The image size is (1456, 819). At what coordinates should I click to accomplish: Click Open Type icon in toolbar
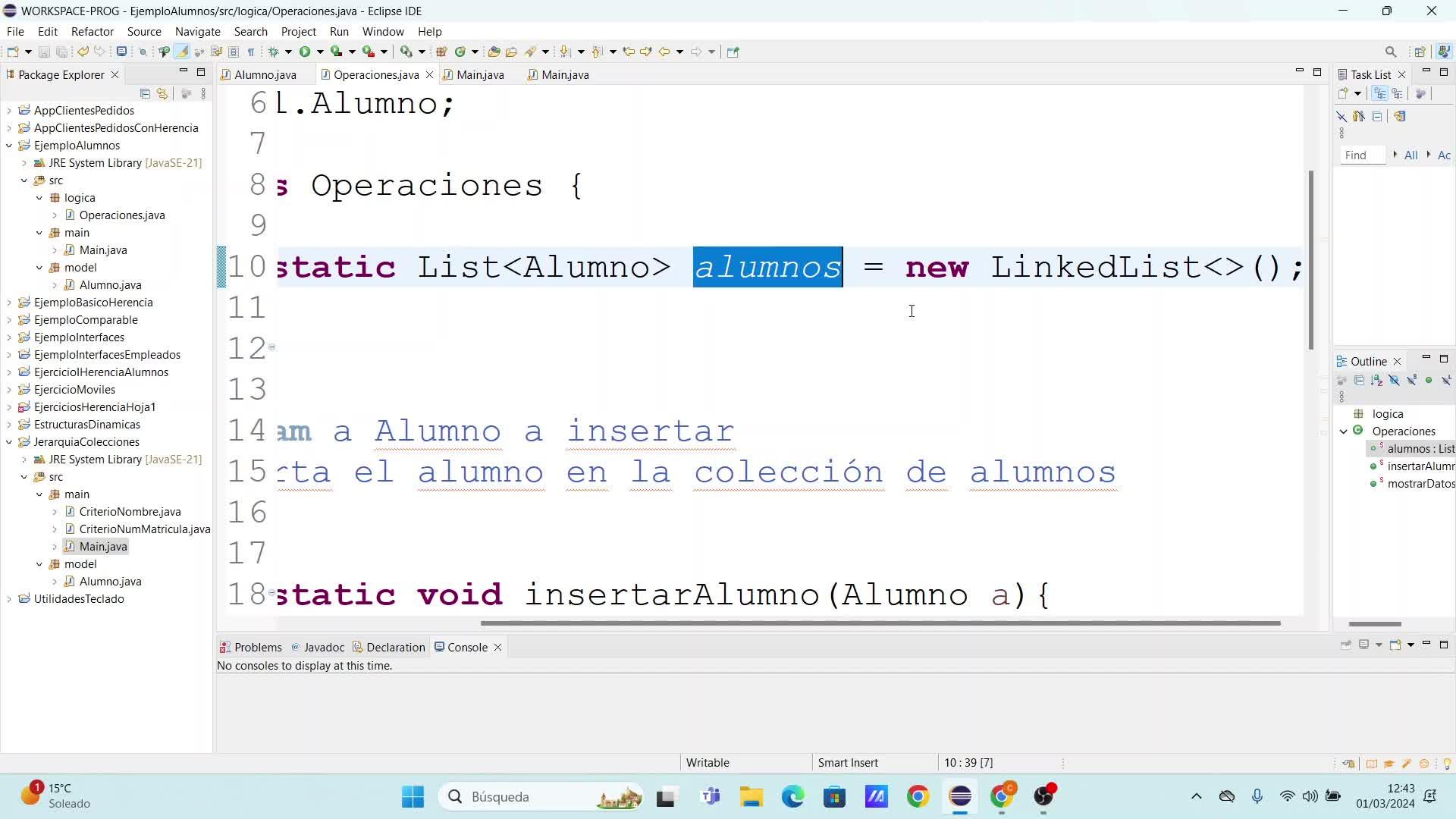(494, 52)
